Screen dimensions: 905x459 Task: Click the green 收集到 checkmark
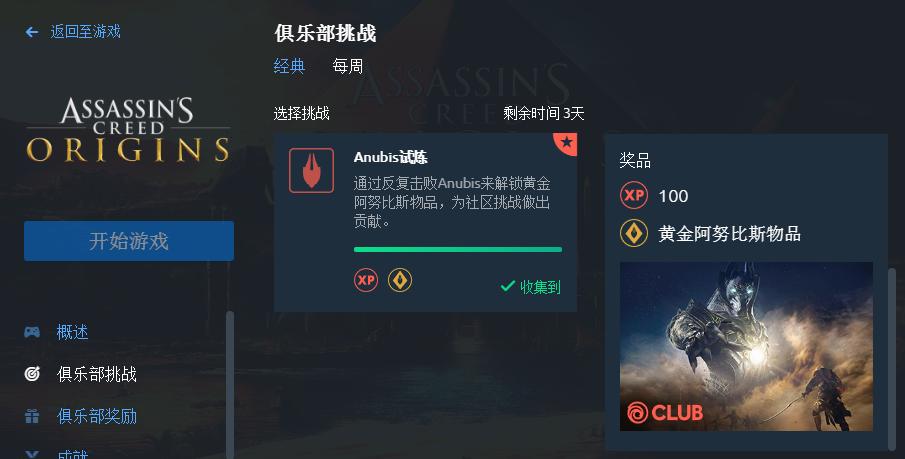click(508, 286)
